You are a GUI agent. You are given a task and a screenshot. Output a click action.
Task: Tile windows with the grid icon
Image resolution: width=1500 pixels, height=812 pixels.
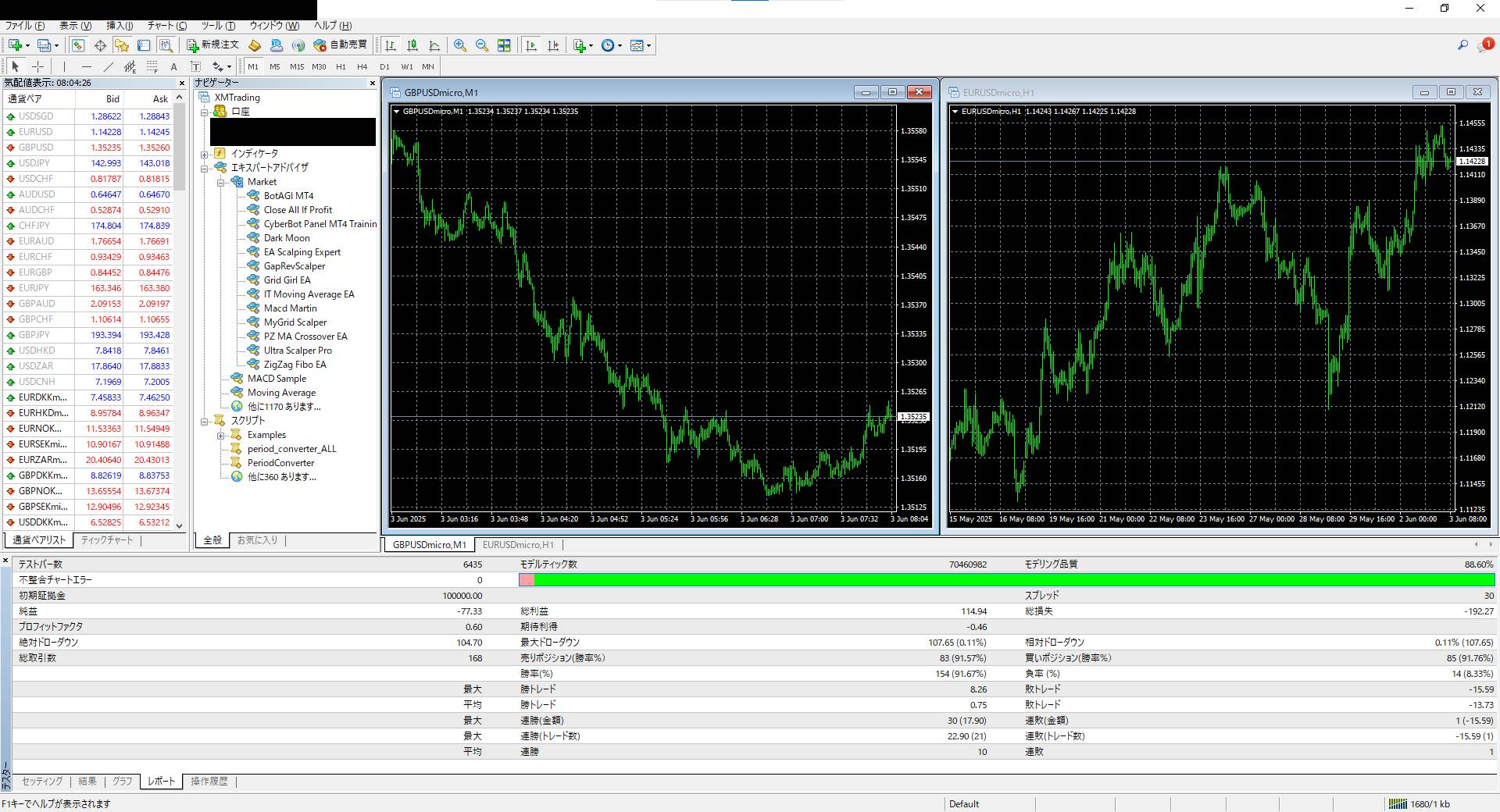point(504,45)
